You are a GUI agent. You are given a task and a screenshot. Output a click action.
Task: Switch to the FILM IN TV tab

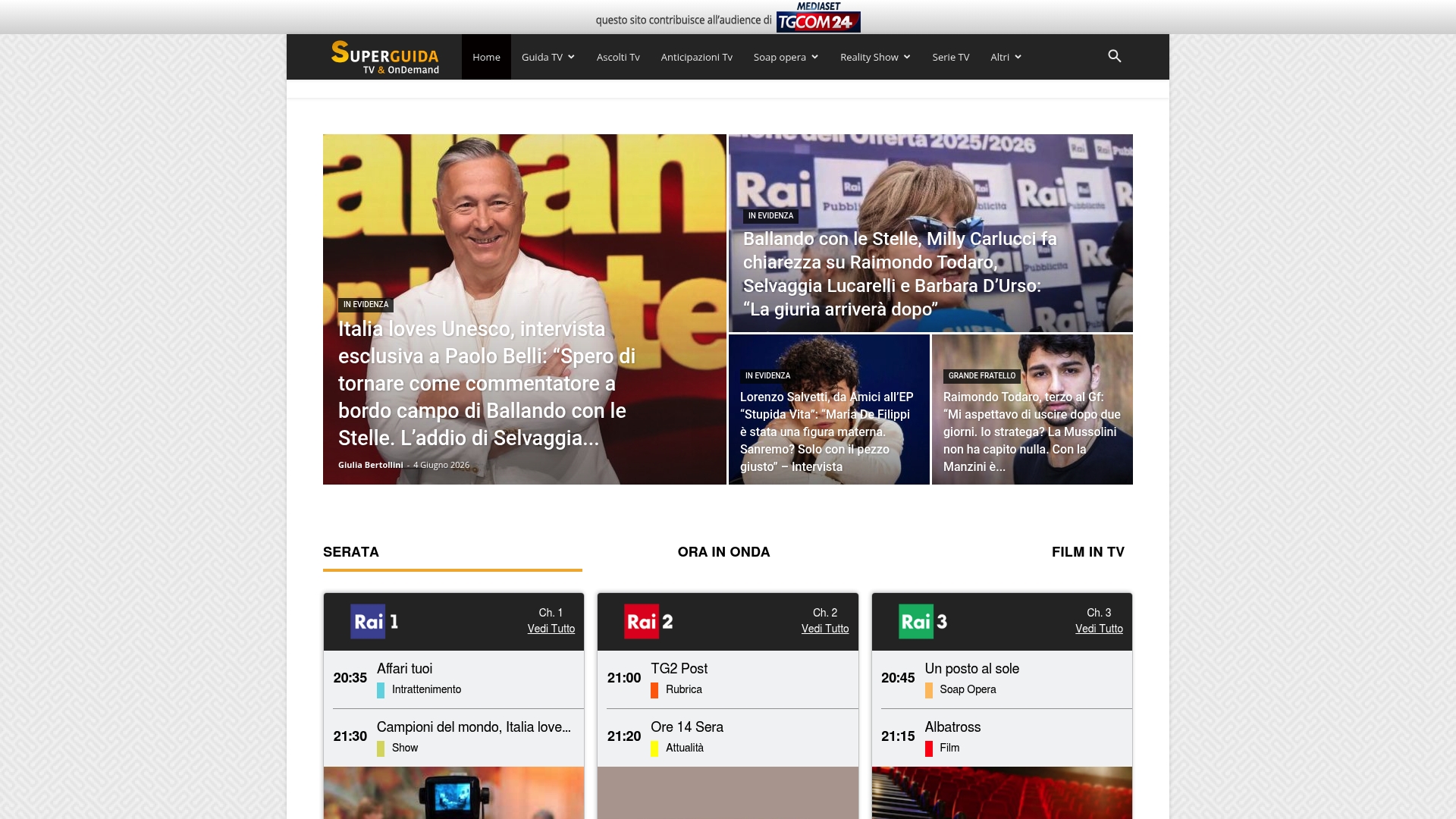(1088, 552)
